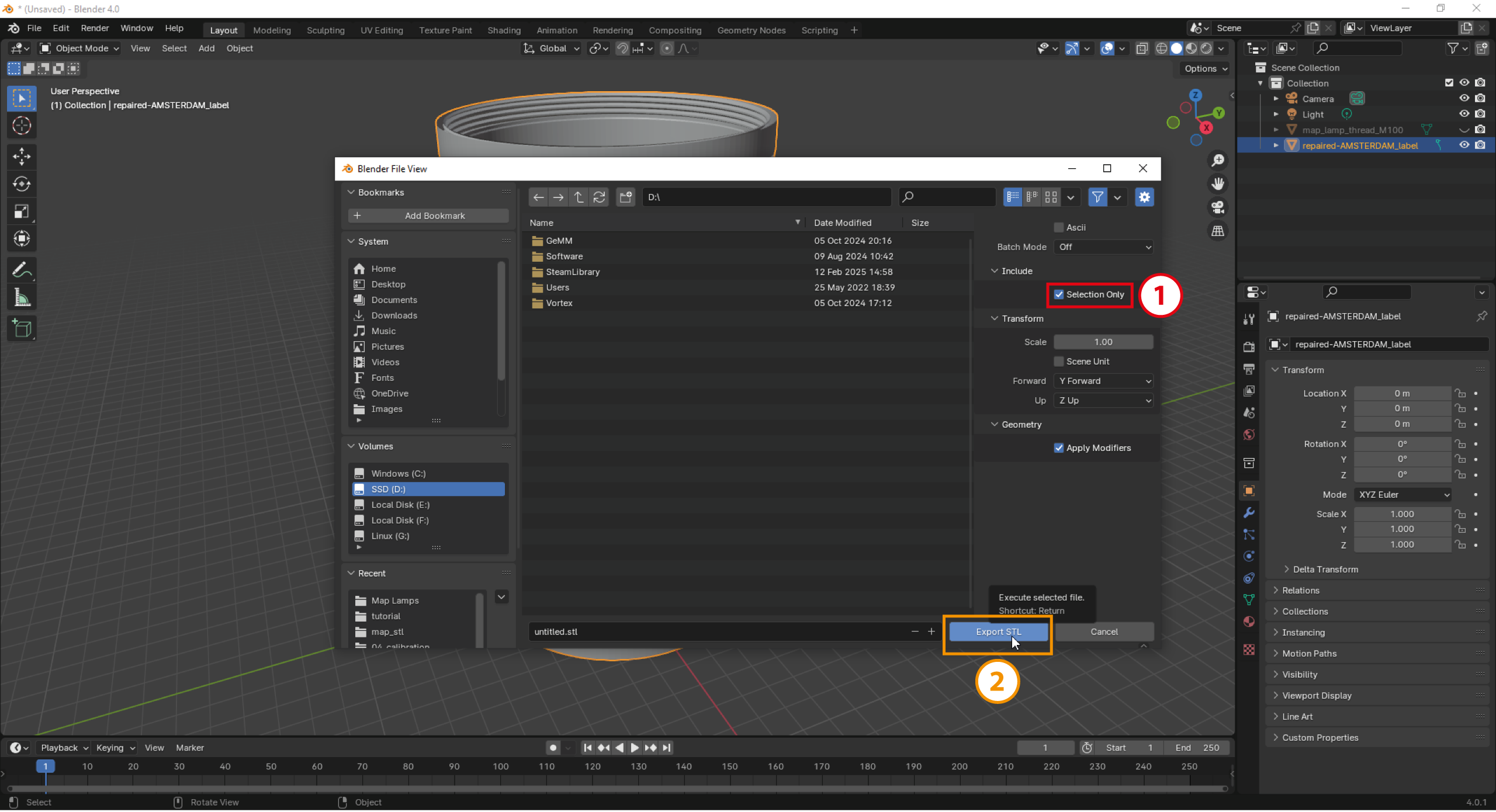Activate the Annotate tool

(22, 270)
